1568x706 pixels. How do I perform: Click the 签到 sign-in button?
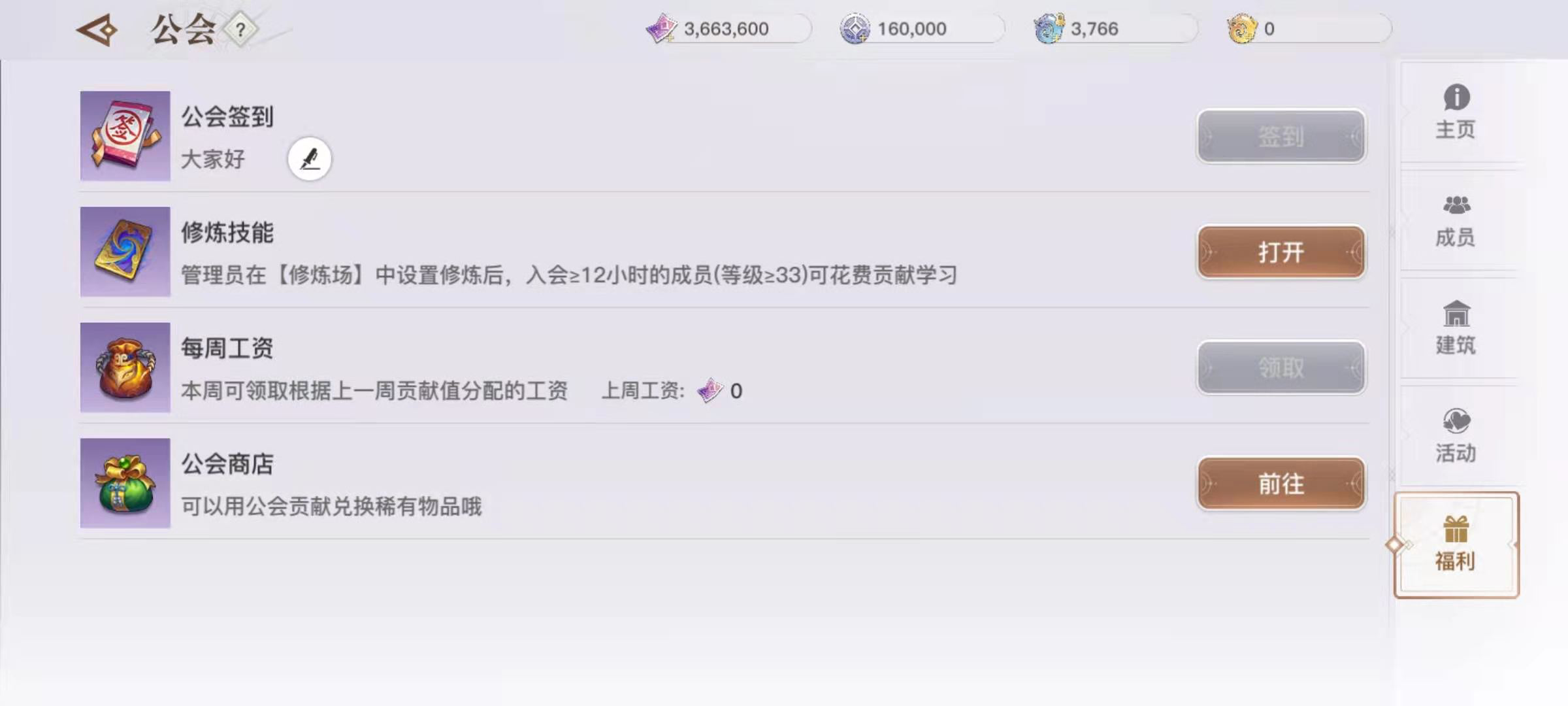point(1281,136)
